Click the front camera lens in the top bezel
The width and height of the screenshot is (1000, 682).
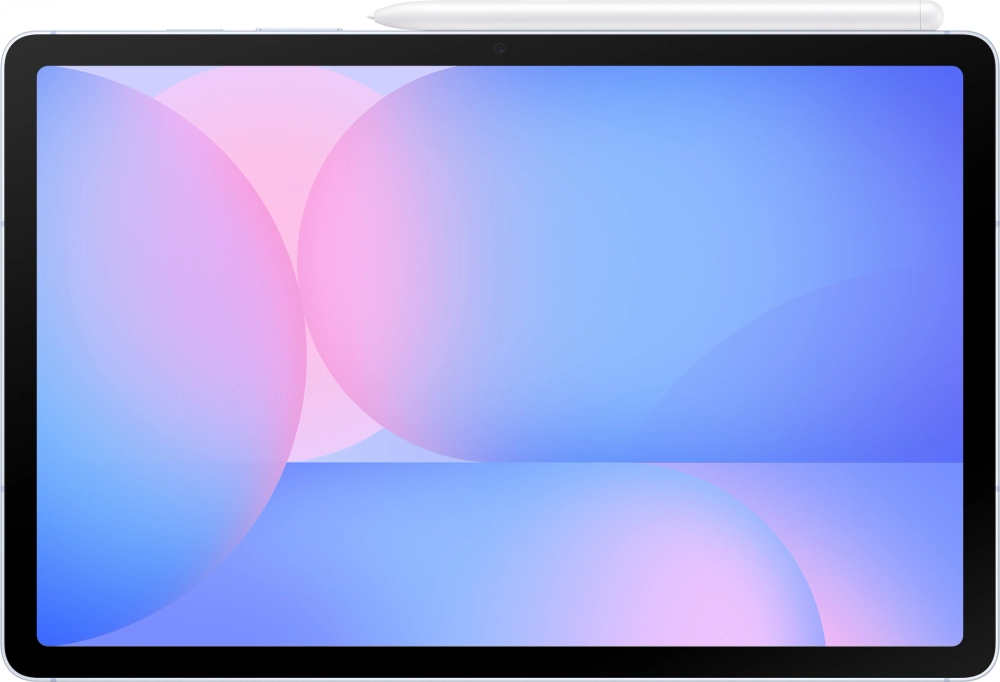coord(500,48)
